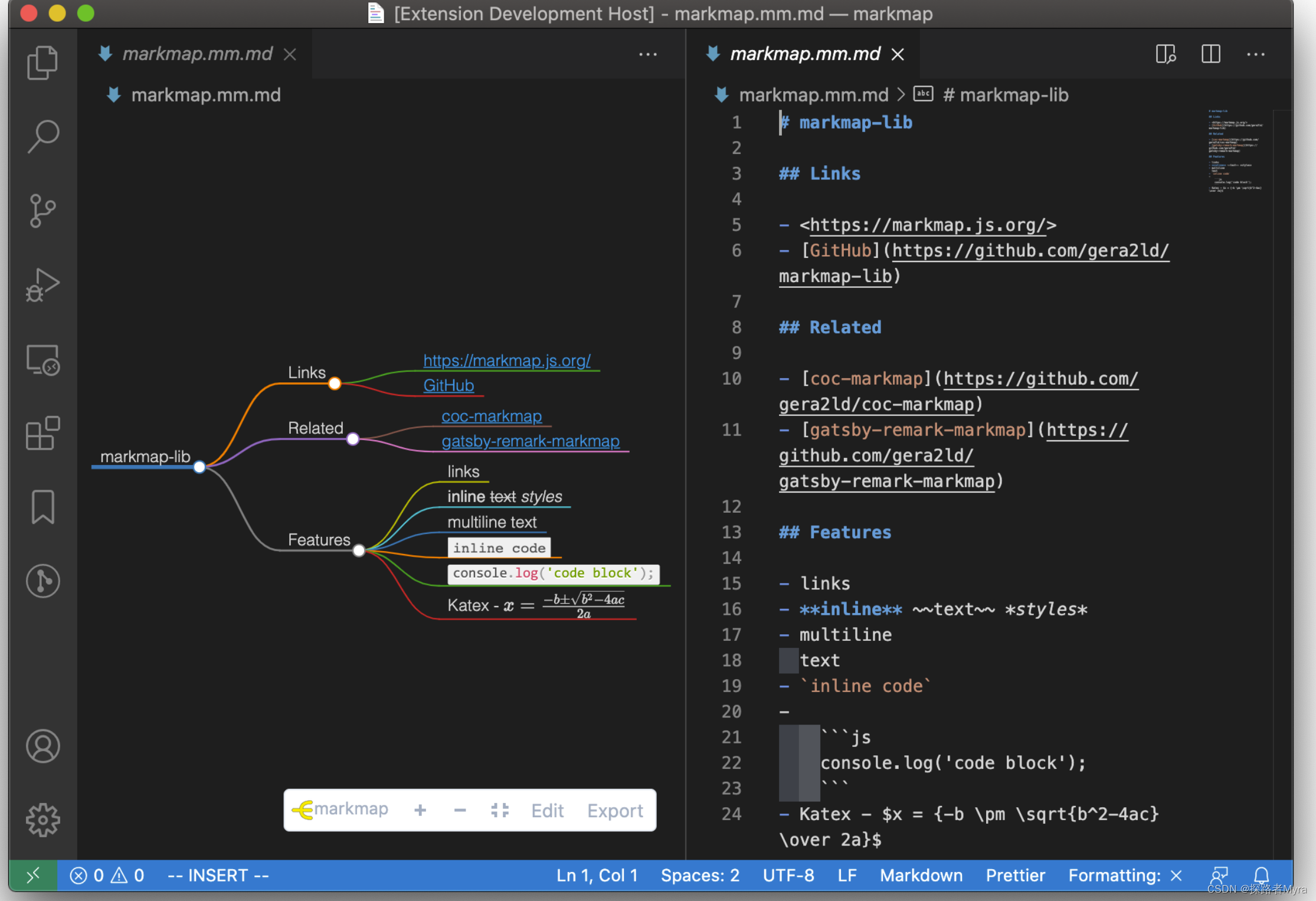Viewport: 1316px width, 901px height.
Task: Open the Run and Debug view
Action: coord(42,286)
